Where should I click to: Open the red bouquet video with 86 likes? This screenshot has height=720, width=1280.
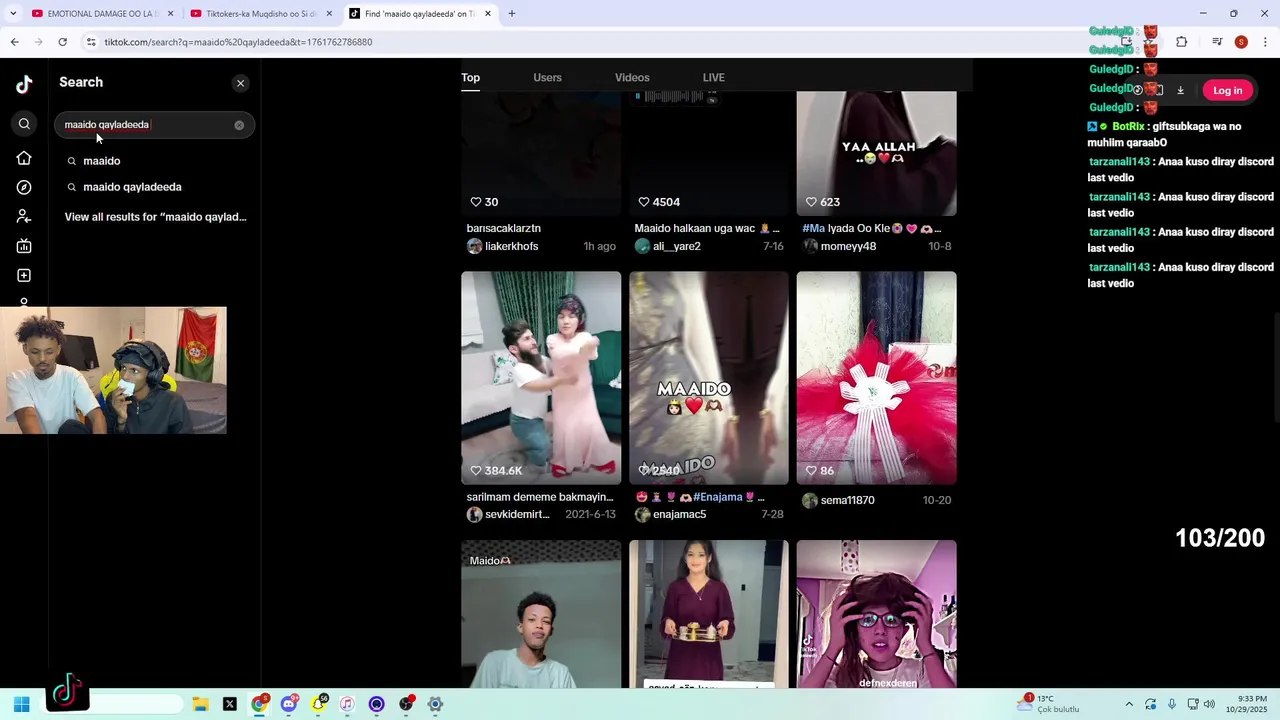click(877, 378)
